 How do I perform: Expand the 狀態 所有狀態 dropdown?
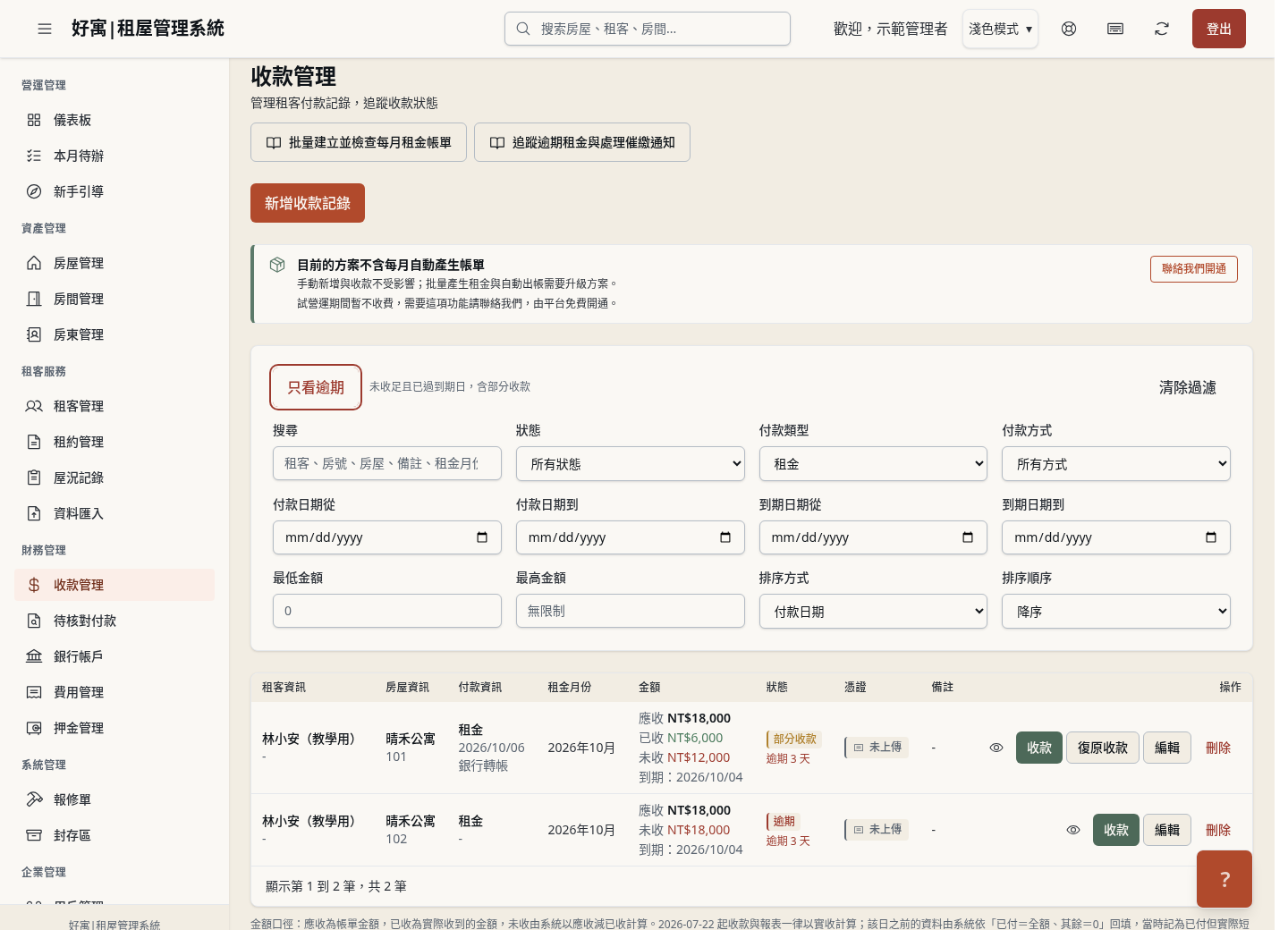(x=631, y=464)
